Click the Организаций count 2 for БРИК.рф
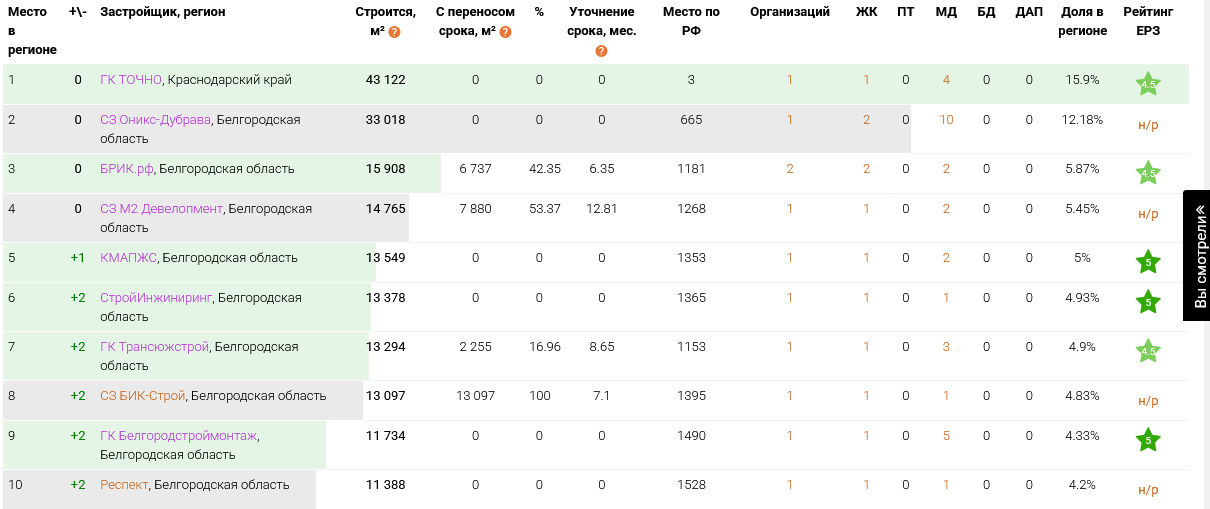This screenshot has width=1210, height=509. (789, 169)
